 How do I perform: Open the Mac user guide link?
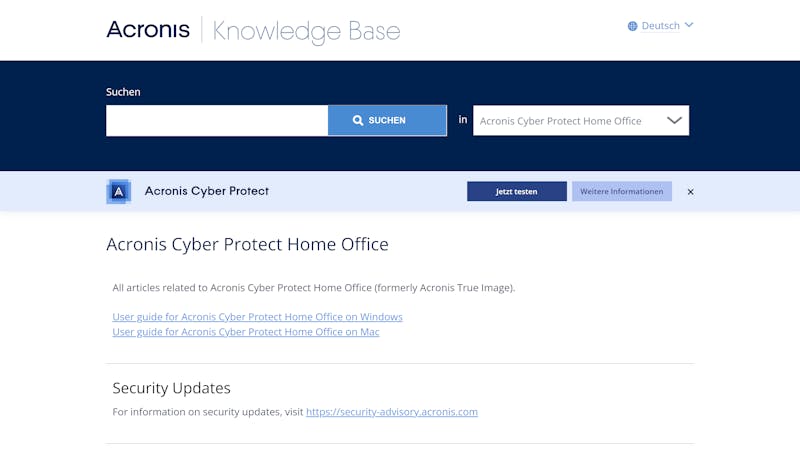pyautogui.click(x=245, y=332)
